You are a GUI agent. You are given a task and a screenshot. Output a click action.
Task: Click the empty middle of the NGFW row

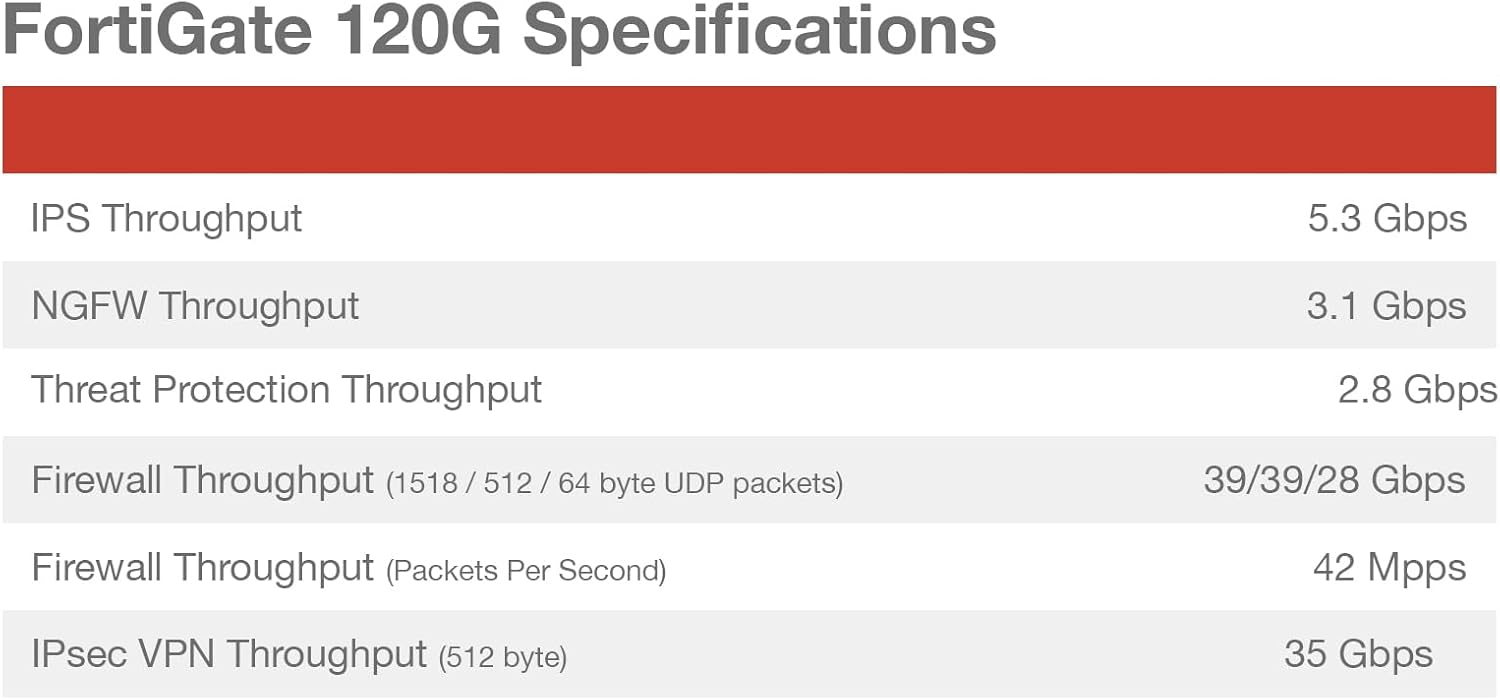[800, 306]
